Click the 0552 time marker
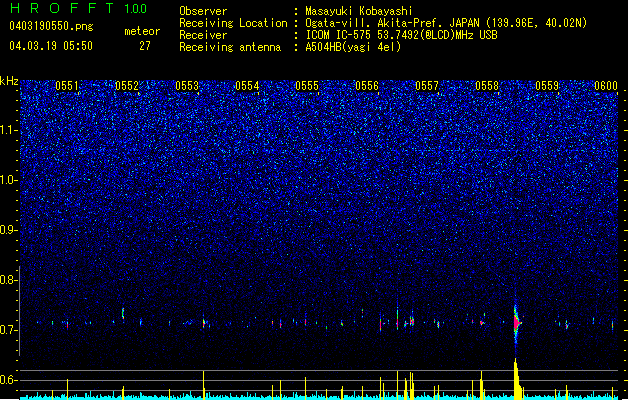The height and width of the screenshot is (400, 629). [x=127, y=86]
